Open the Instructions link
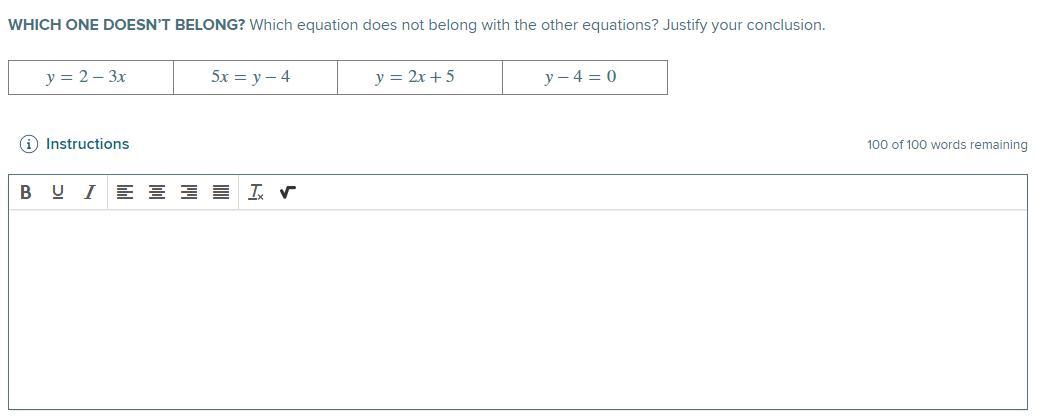The height and width of the screenshot is (419, 1037). tap(87, 144)
